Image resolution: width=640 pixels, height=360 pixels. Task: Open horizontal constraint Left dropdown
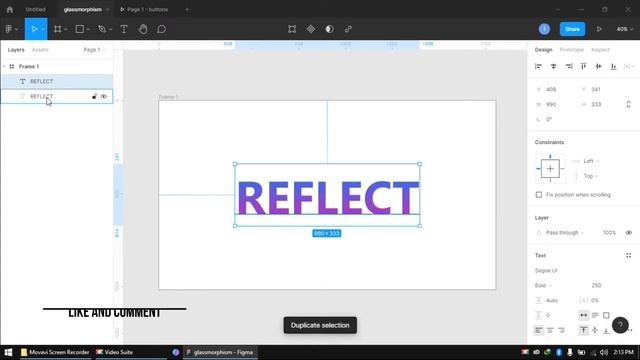591,161
